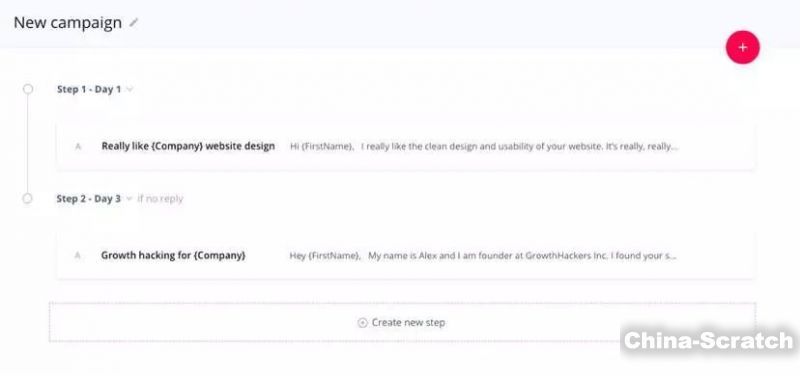This screenshot has width=800, height=375.
Task: Click the 'New campaign' title text
Action: (x=67, y=22)
